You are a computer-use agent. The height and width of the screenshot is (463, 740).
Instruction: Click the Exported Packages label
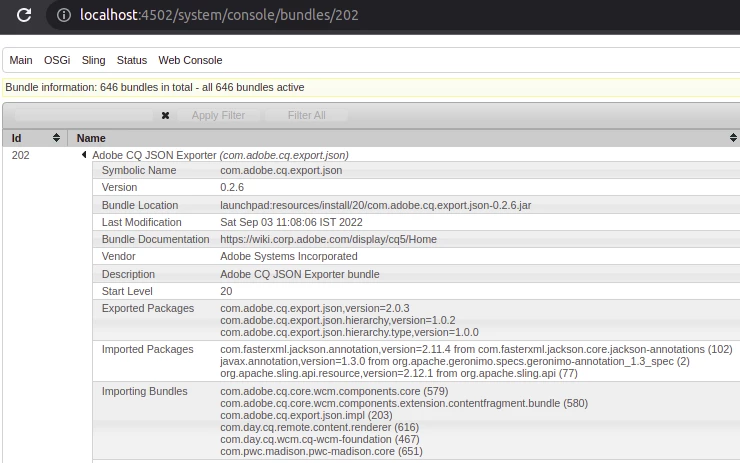148,308
